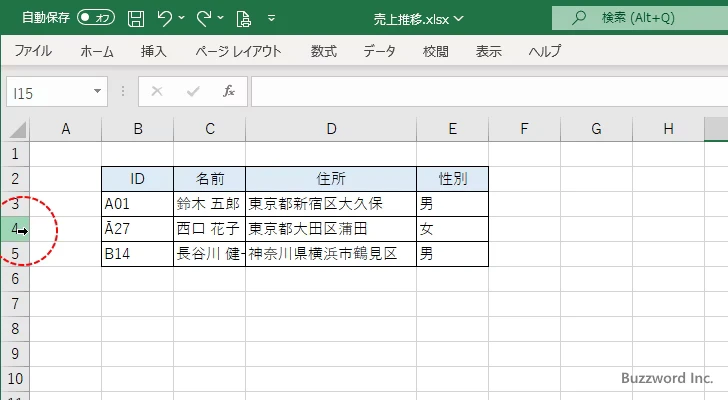
Task: Open the ファイル tab
Action: pyautogui.click(x=33, y=51)
